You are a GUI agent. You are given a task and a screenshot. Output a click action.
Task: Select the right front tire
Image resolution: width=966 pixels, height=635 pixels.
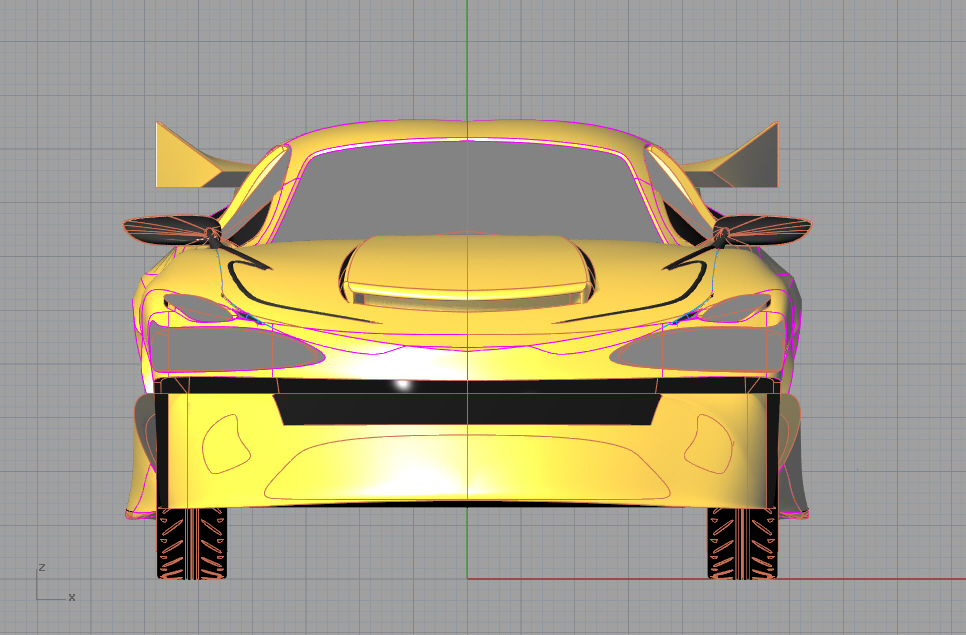(742, 543)
